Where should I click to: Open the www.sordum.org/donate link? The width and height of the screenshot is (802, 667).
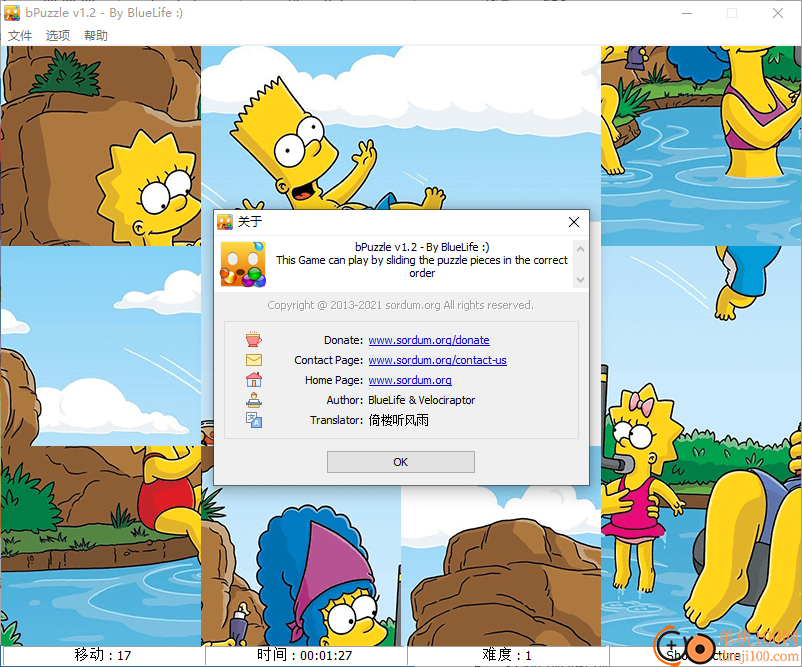pos(429,340)
